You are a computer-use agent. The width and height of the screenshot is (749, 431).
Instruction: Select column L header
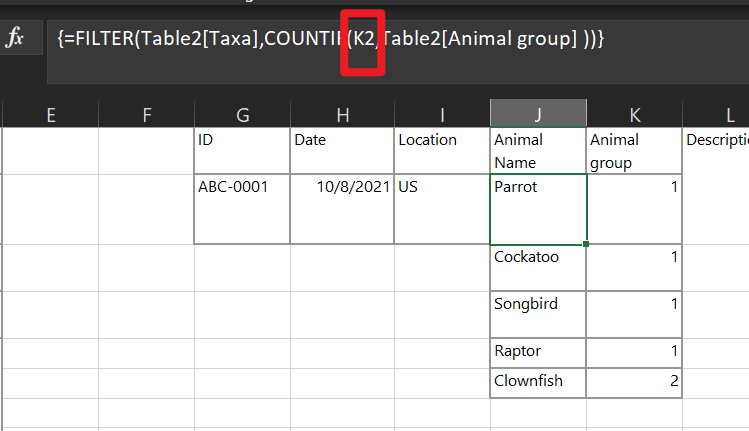tap(716, 114)
